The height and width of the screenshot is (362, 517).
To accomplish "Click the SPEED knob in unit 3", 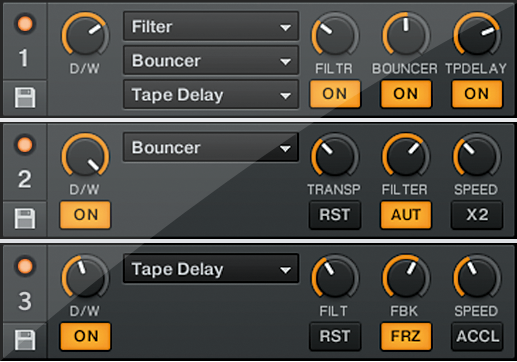I will click(477, 277).
